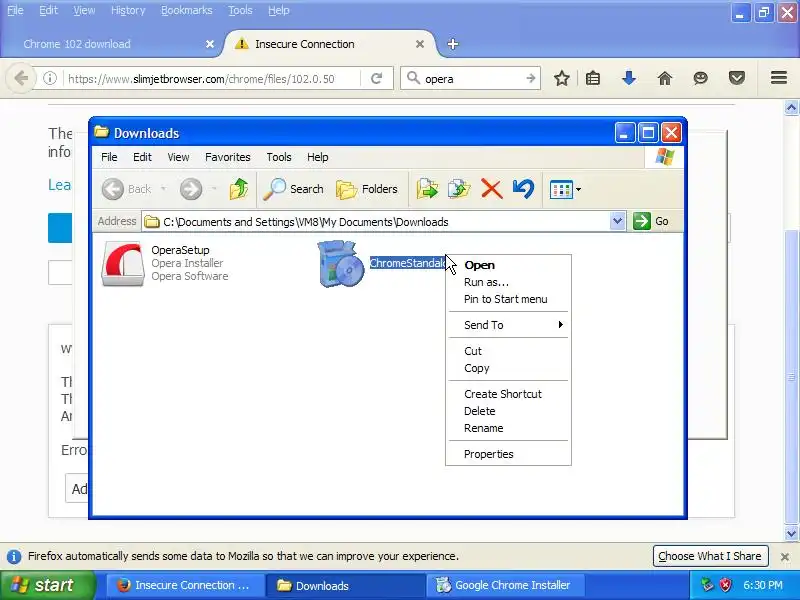
Task: Click the Move To folder icon
Action: coord(427,189)
